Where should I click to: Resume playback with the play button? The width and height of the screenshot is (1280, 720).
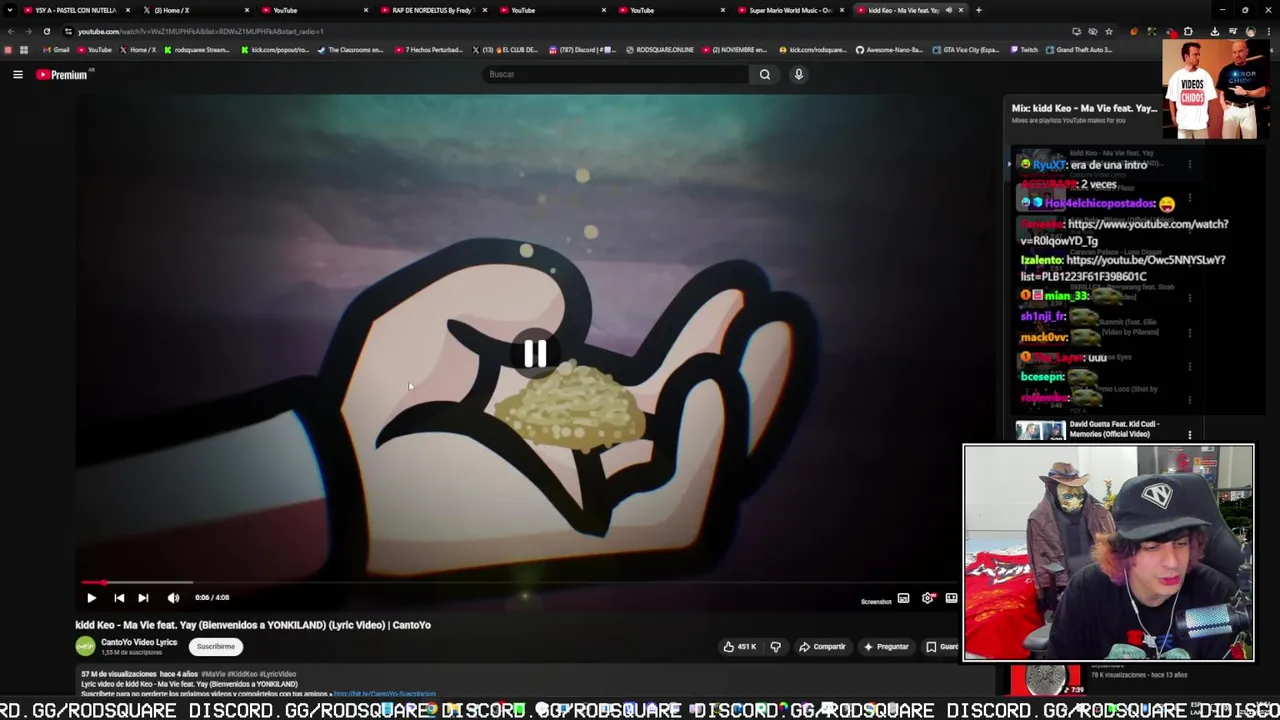(x=91, y=598)
